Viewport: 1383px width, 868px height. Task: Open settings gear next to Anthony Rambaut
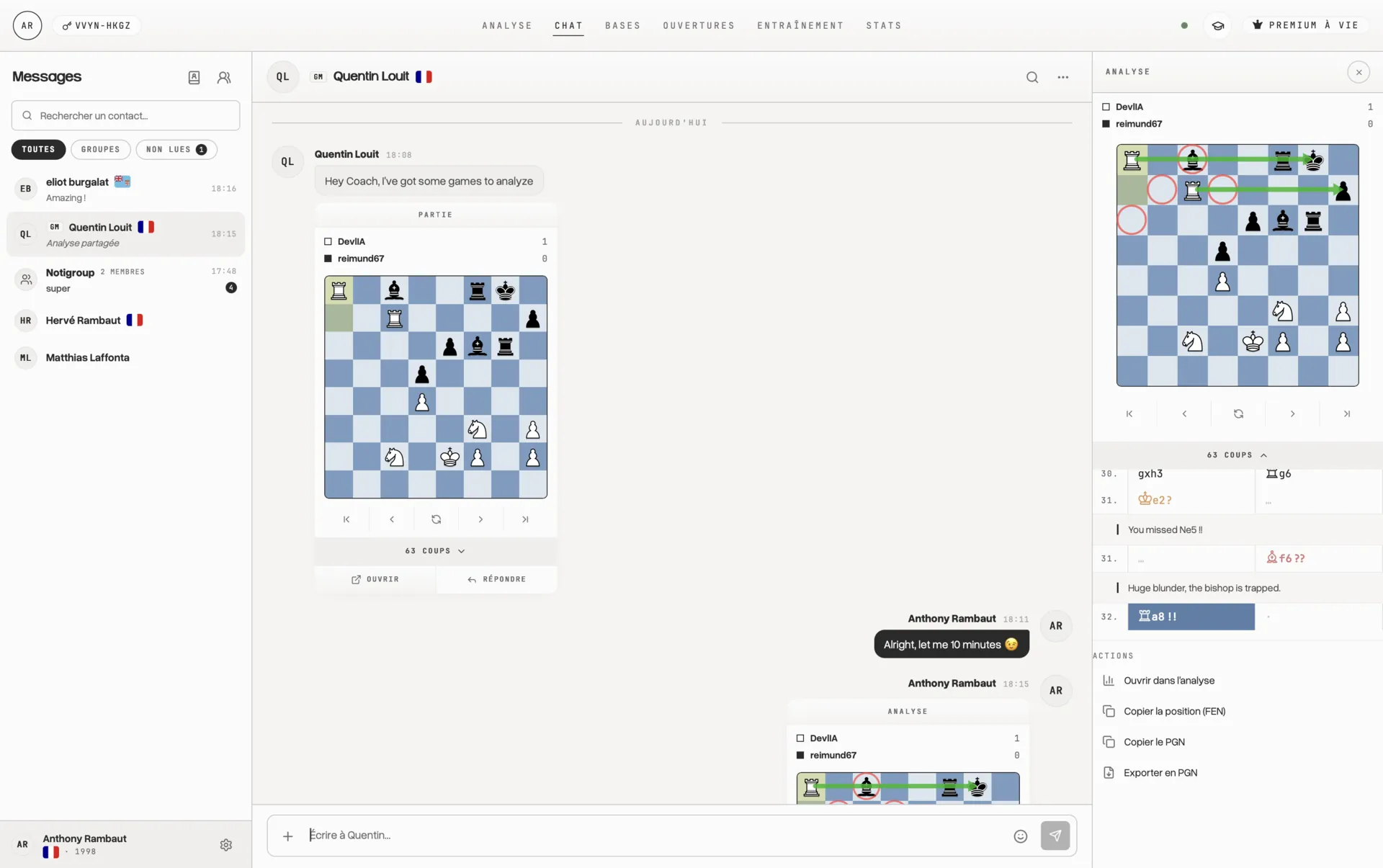coord(226,844)
